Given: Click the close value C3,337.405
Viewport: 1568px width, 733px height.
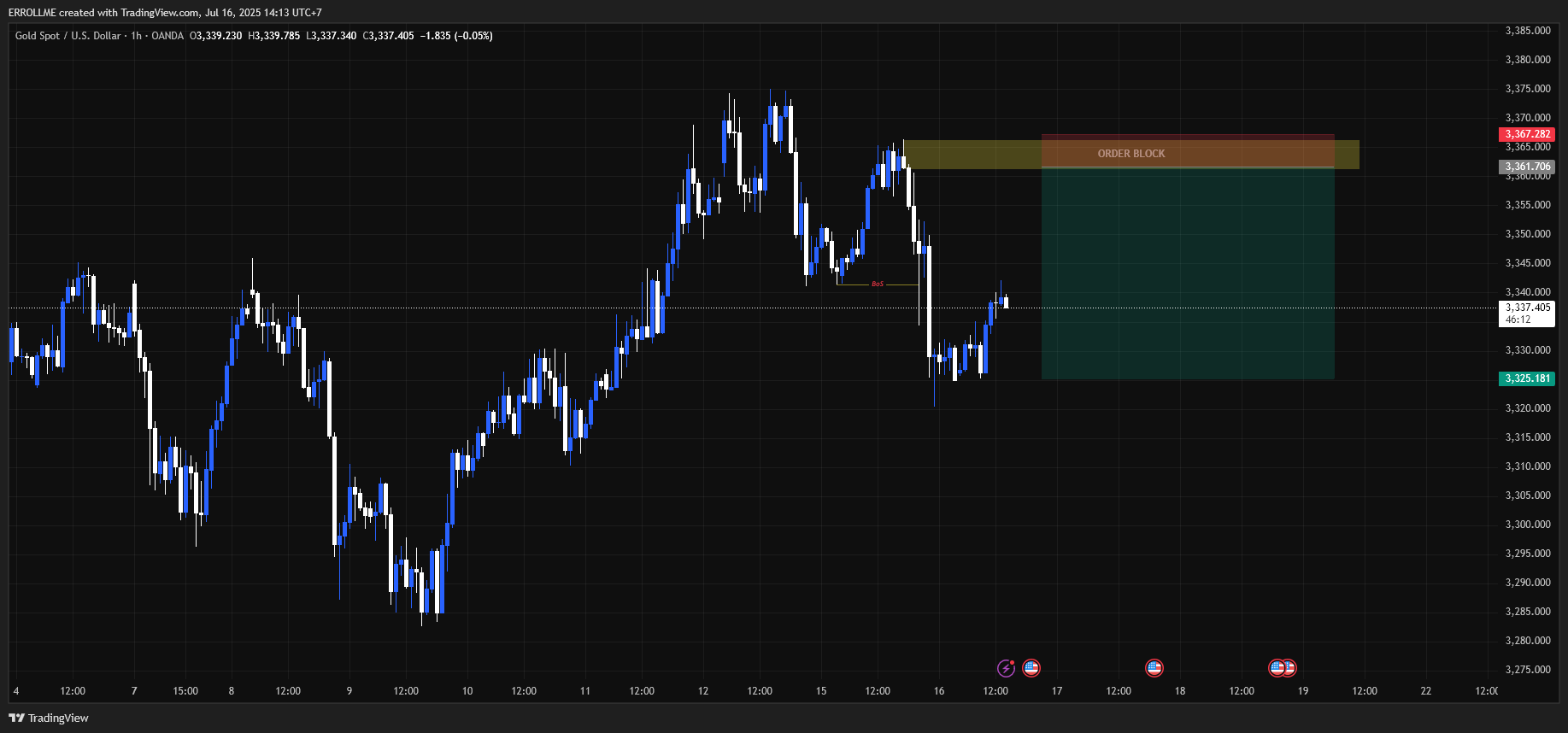Looking at the screenshot, I should coord(389,36).
